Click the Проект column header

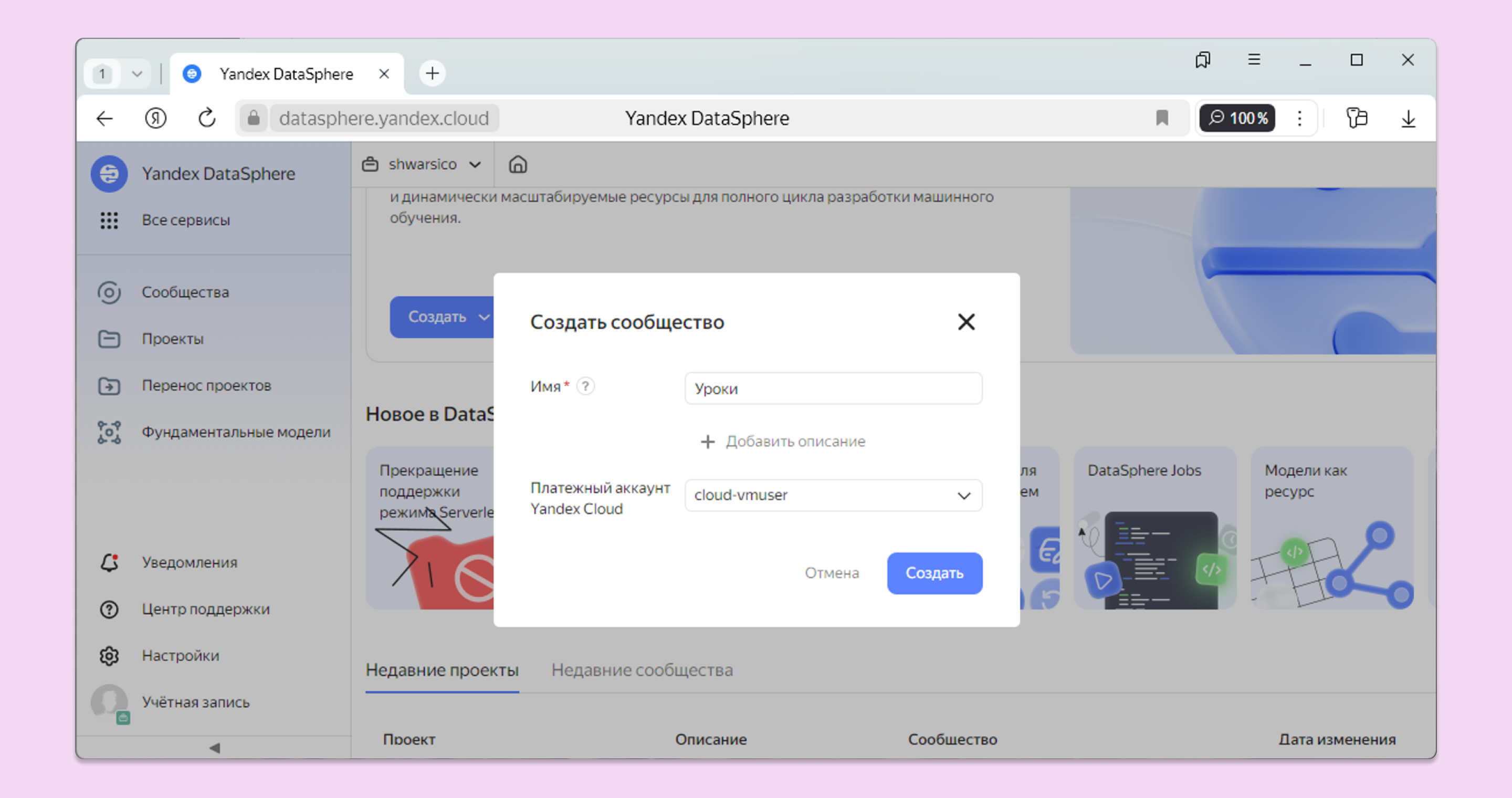pos(409,739)
